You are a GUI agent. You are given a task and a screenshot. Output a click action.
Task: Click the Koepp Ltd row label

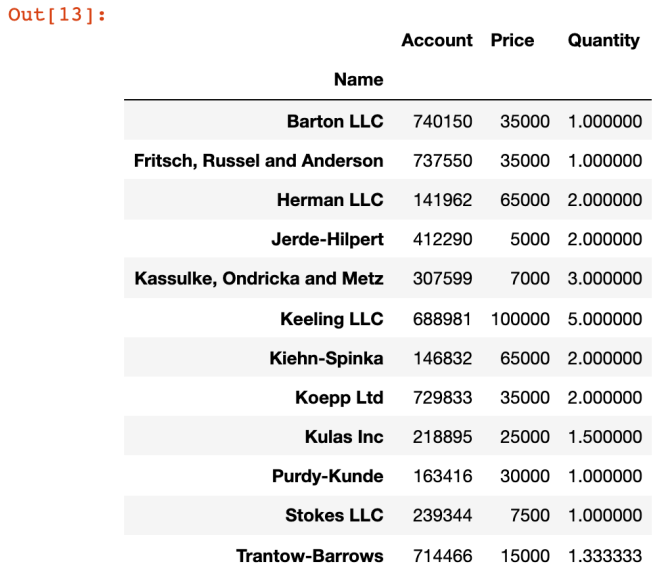(339, 398)
